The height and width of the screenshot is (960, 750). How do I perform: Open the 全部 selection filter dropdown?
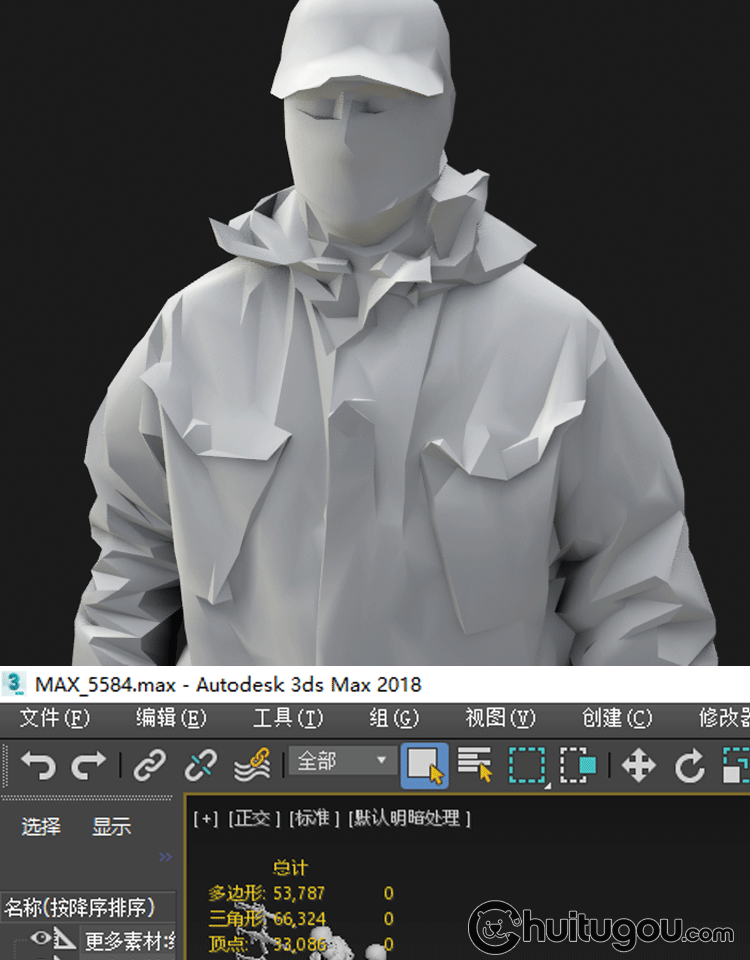tap(341, 761)
